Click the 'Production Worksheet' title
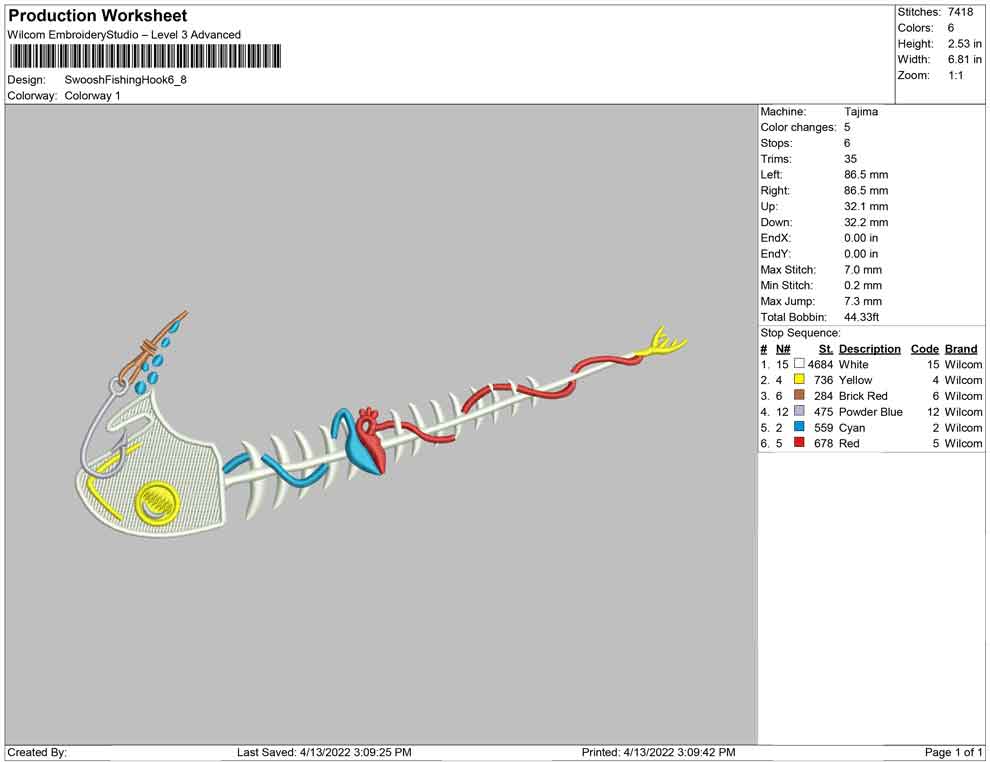 (98, 16)
